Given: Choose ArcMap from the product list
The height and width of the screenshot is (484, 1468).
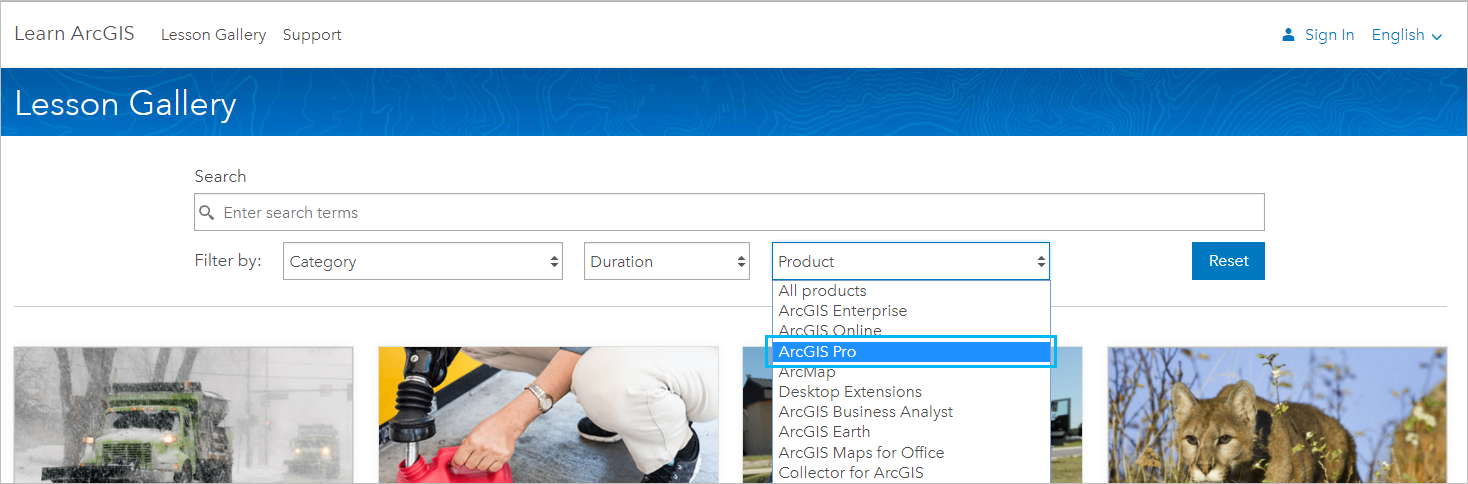Looking at the screenshot, I should click(x=911, y=372).
